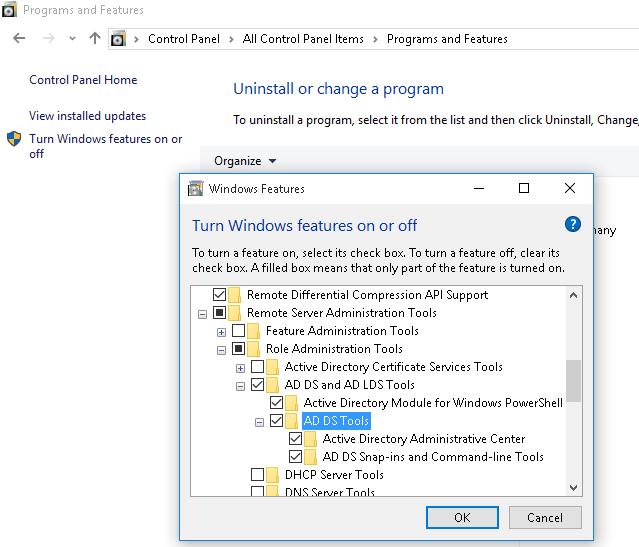This screenshot has height=547, width=639.
Task: Click folder icon of AD DS Snap-ins row
Action: (310, 457)
